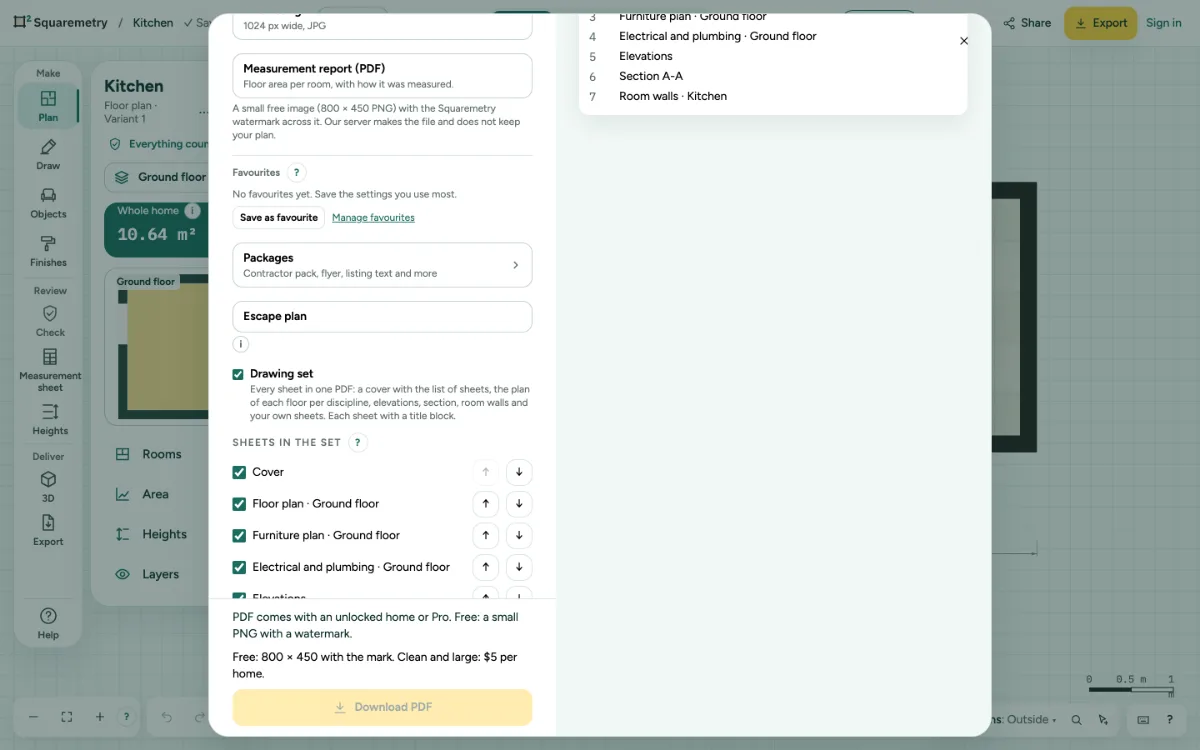
Task: Zoom in with the plus icon
Action: (x=100, y=717)
